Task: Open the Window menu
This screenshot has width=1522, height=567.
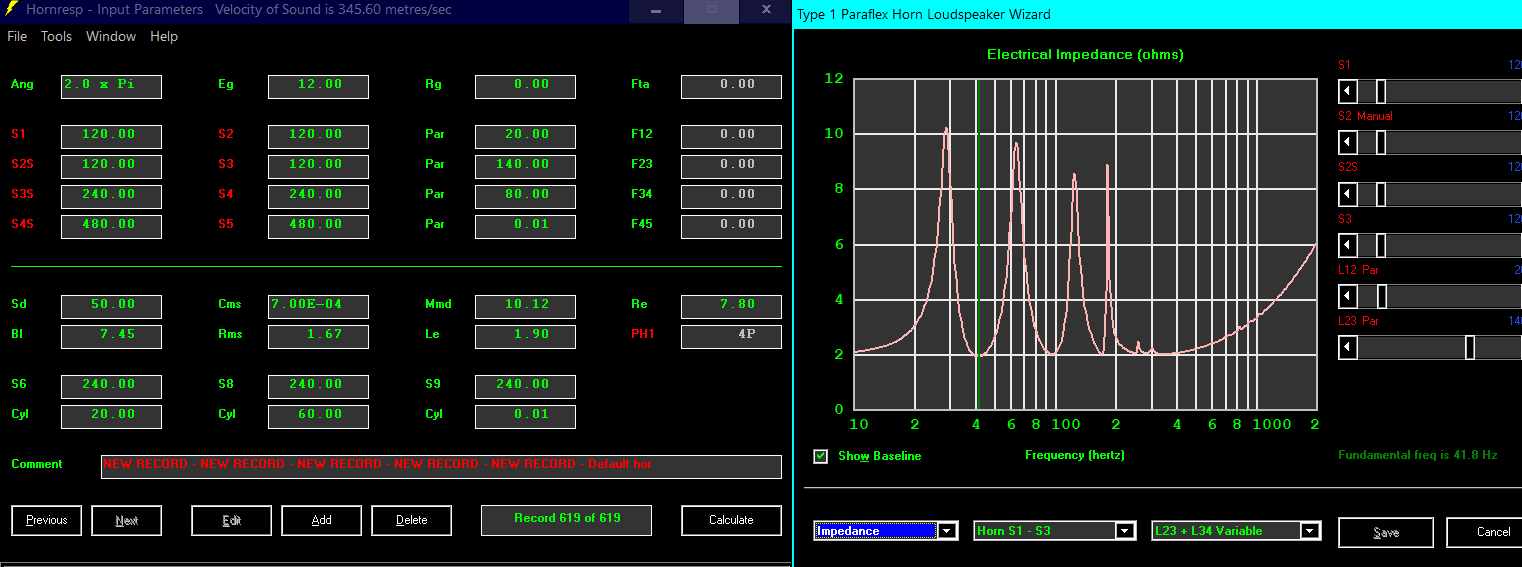Action: (111, 36)
